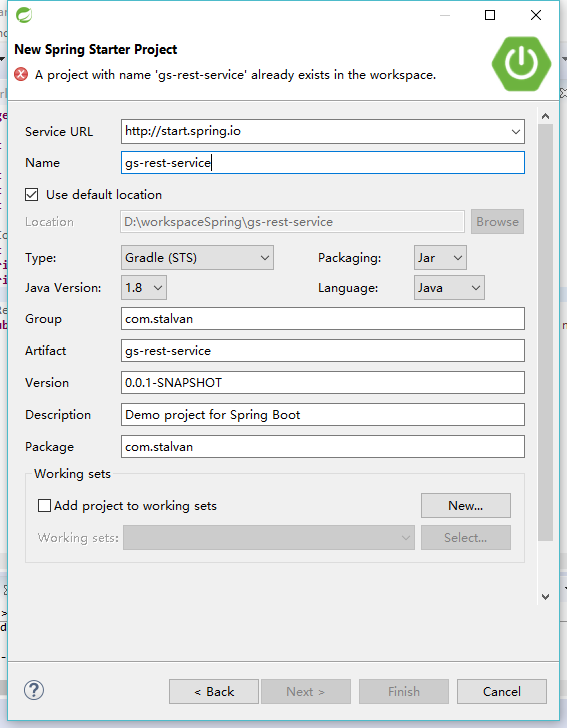
Task: Click the 'Language:' label
Action: click(348, 288)
